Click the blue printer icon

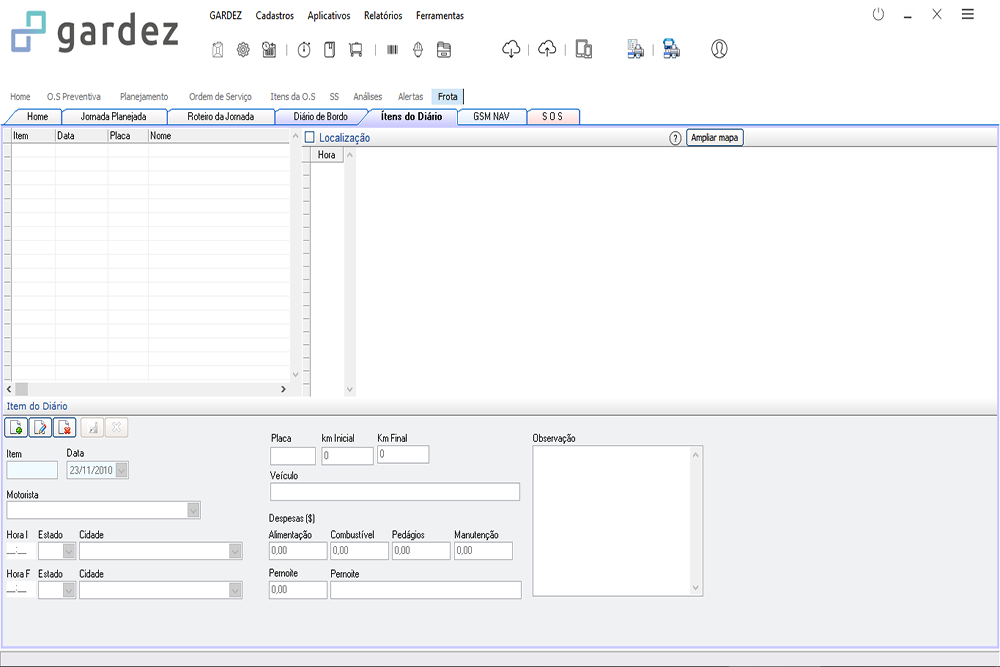click(x=671, y=49)
